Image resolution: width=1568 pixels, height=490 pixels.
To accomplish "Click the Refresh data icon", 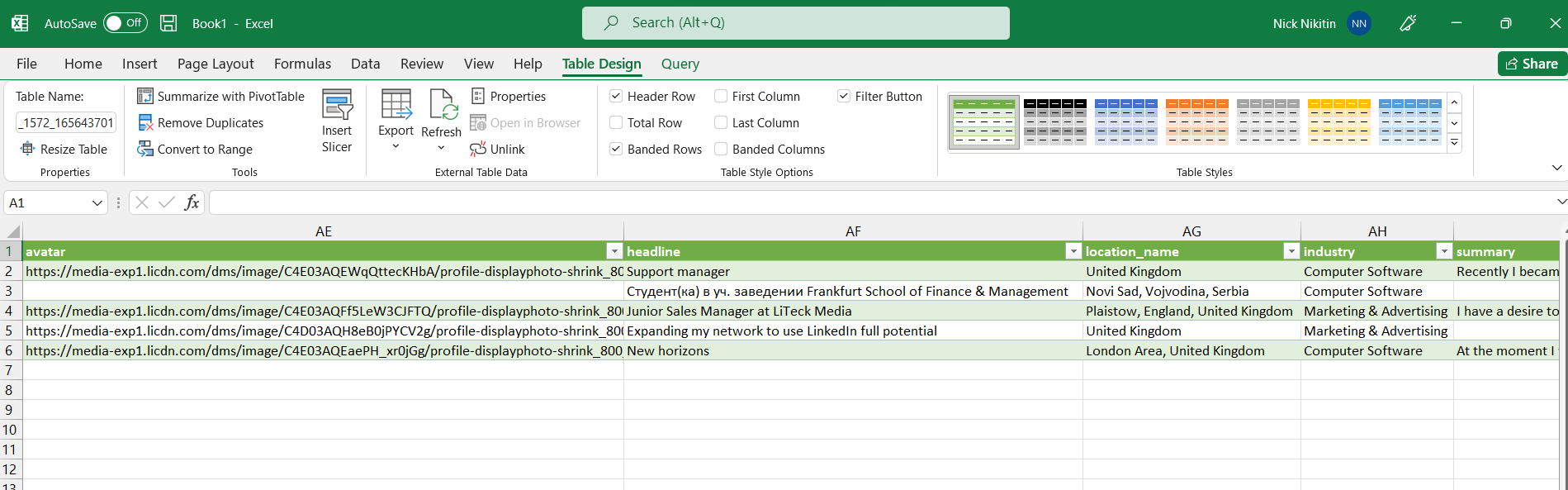I will tap(443, 105).
